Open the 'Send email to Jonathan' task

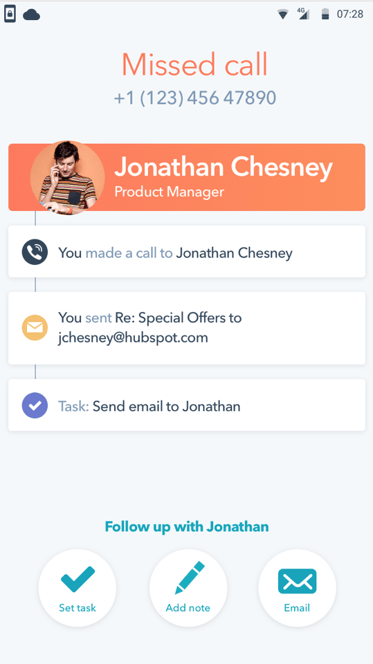(x=187, y=405)
